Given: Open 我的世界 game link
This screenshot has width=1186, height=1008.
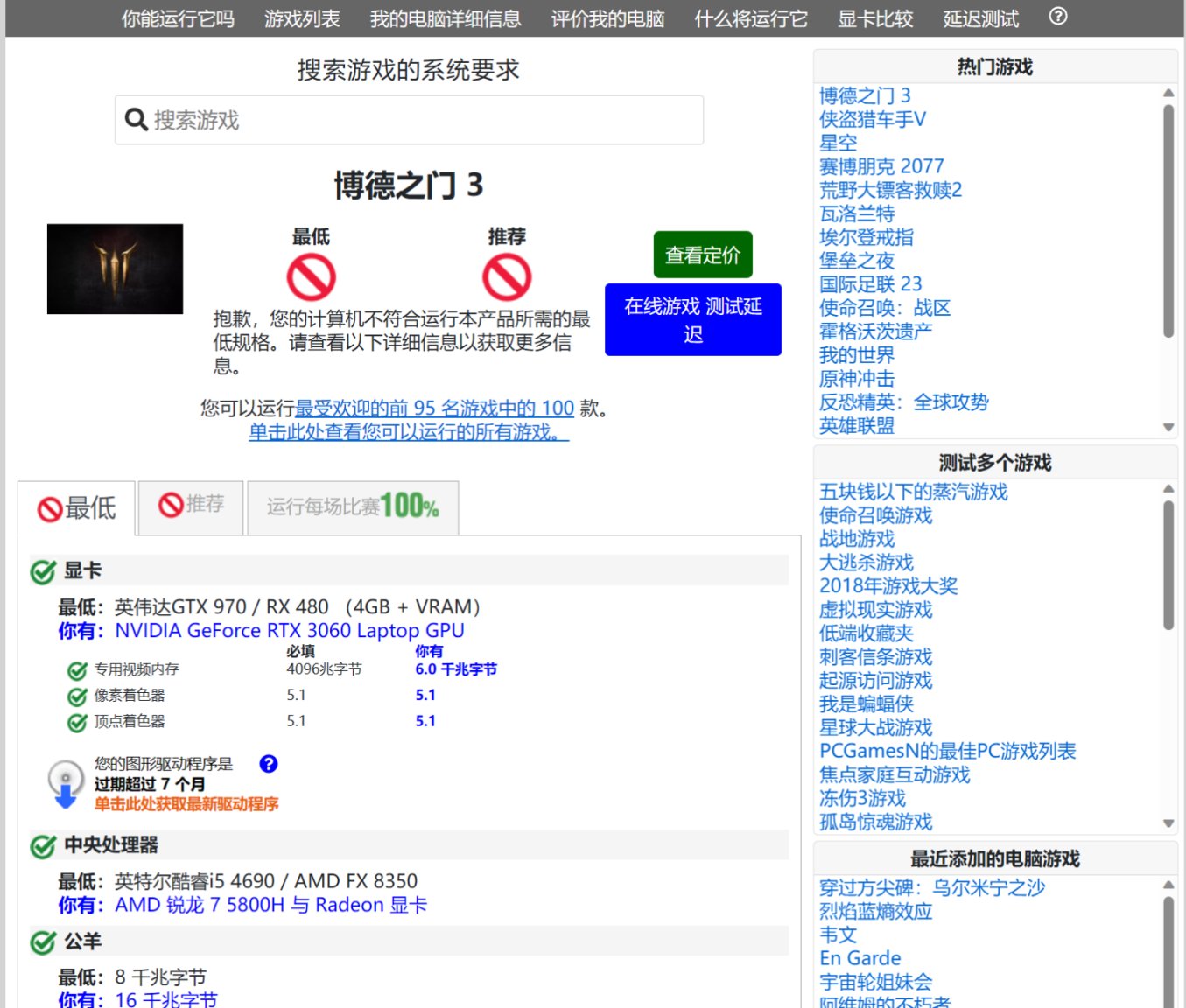Looking at the screenshot, I should point(857,355).
